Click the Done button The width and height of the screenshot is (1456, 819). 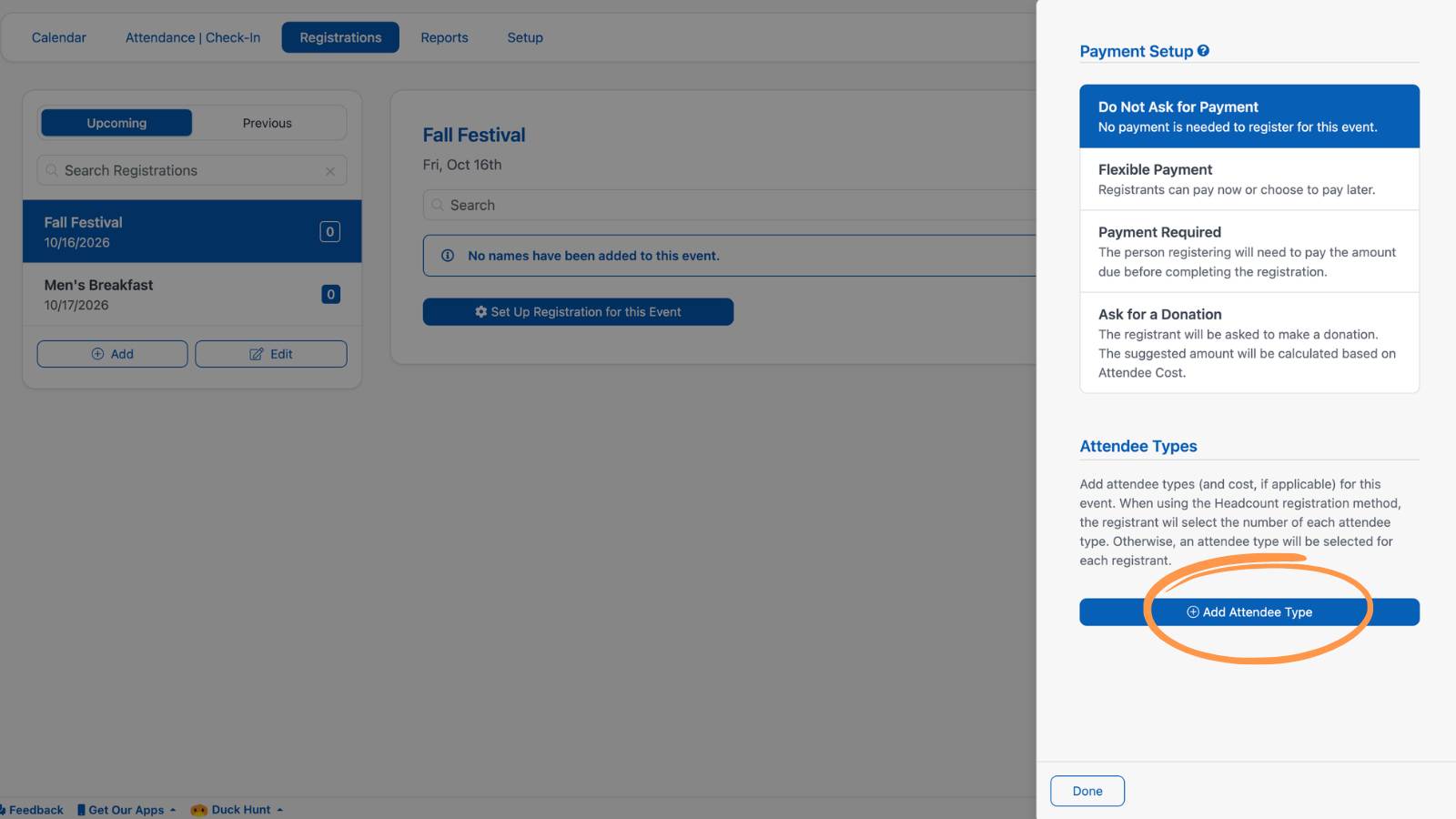(x=1087, y=791)
